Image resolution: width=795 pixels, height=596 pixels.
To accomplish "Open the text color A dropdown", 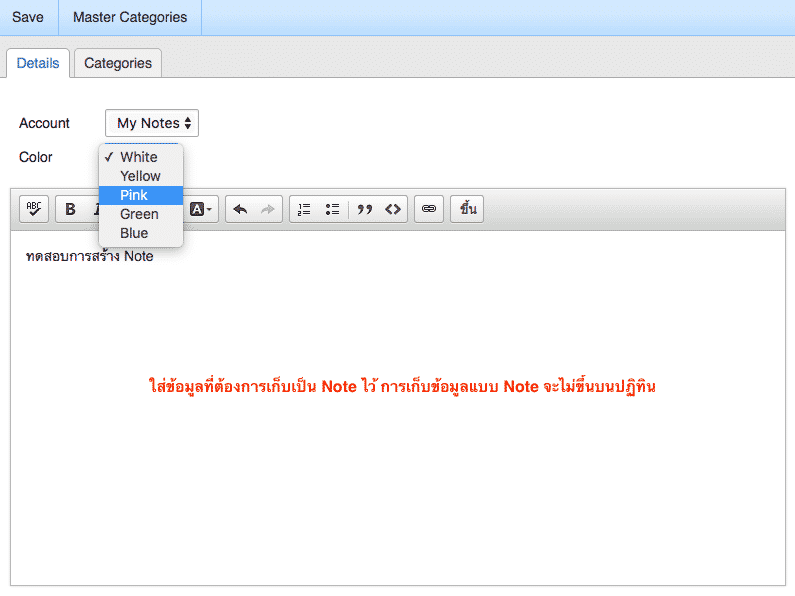I will click(201, 209).
